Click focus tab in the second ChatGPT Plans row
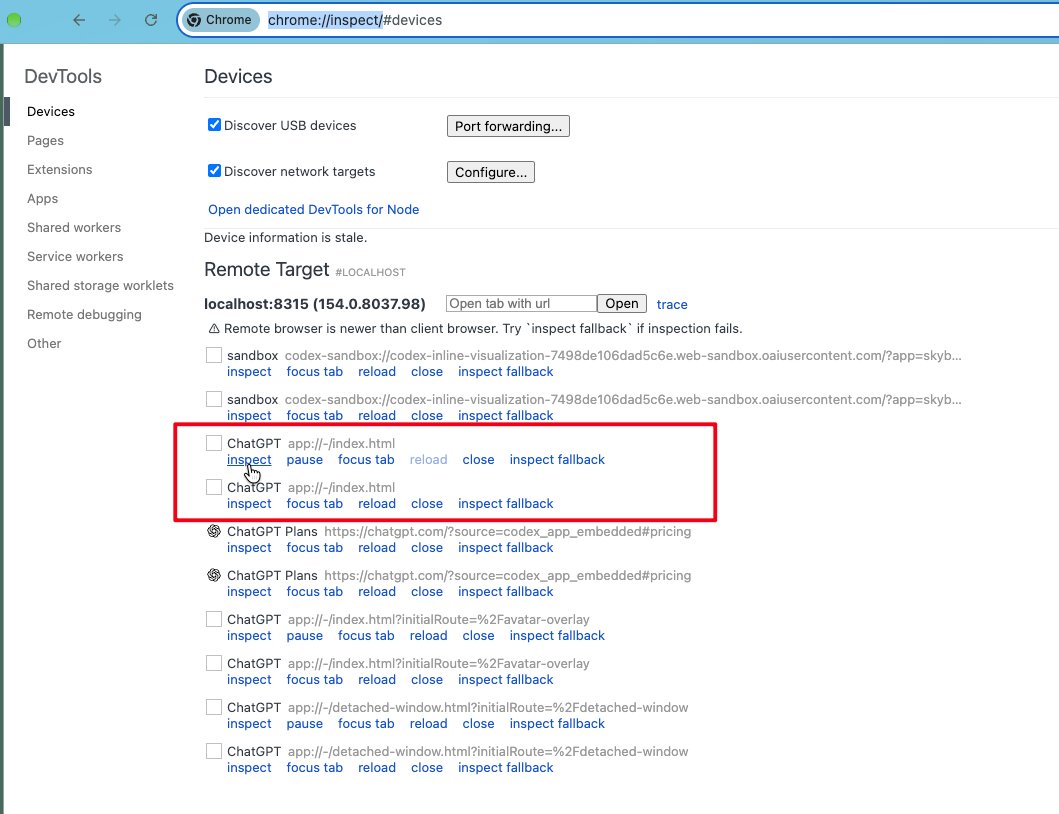Image resolution: width=1059 pixels, height=814 pixels. pyautogui.click(x=315, y=592)
